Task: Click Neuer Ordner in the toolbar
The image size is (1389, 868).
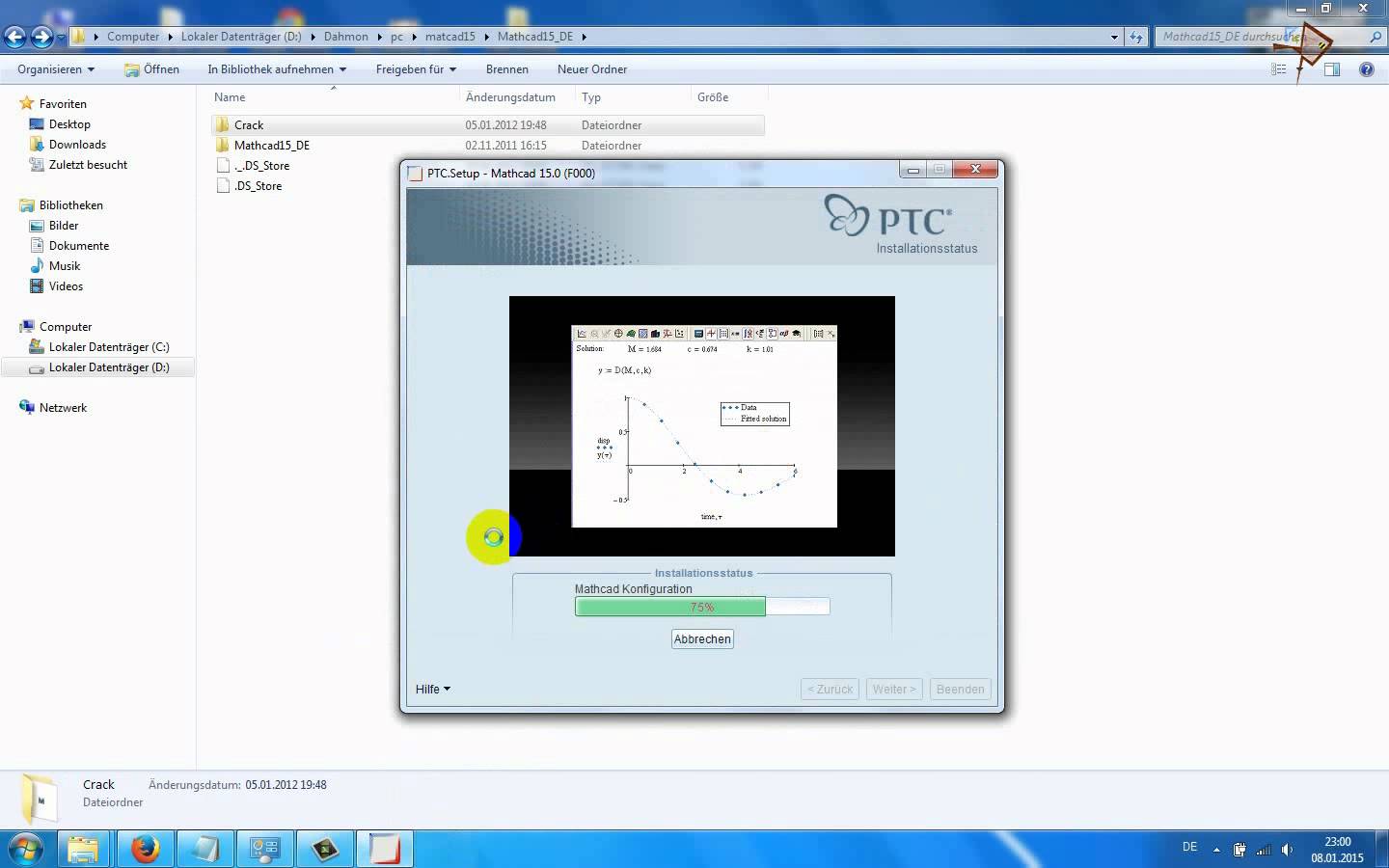Action: click(592, 69)
